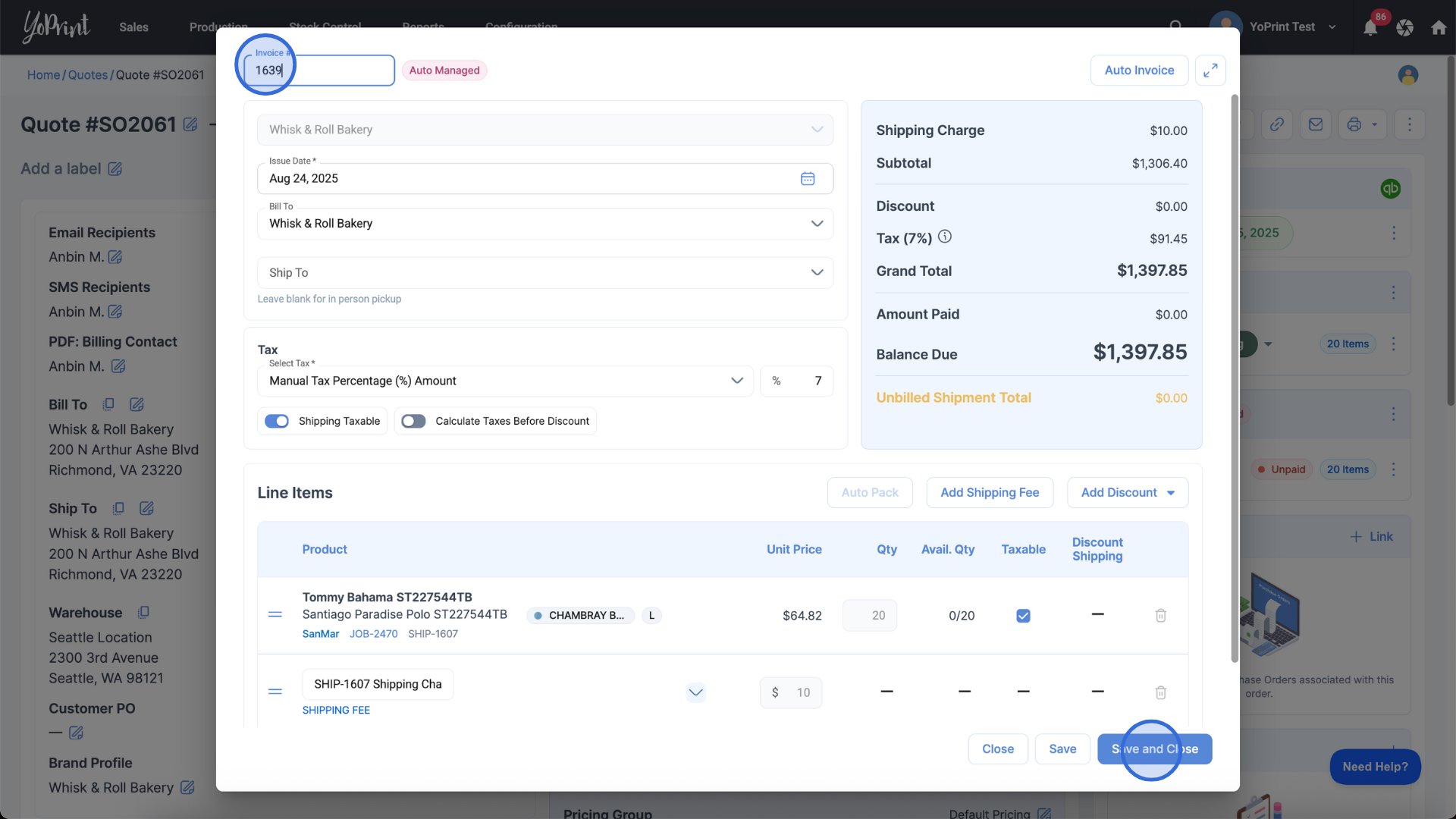Uncheck Taxable for Tommy Bahama item
1456x819 pixels.
point(1023,616)
